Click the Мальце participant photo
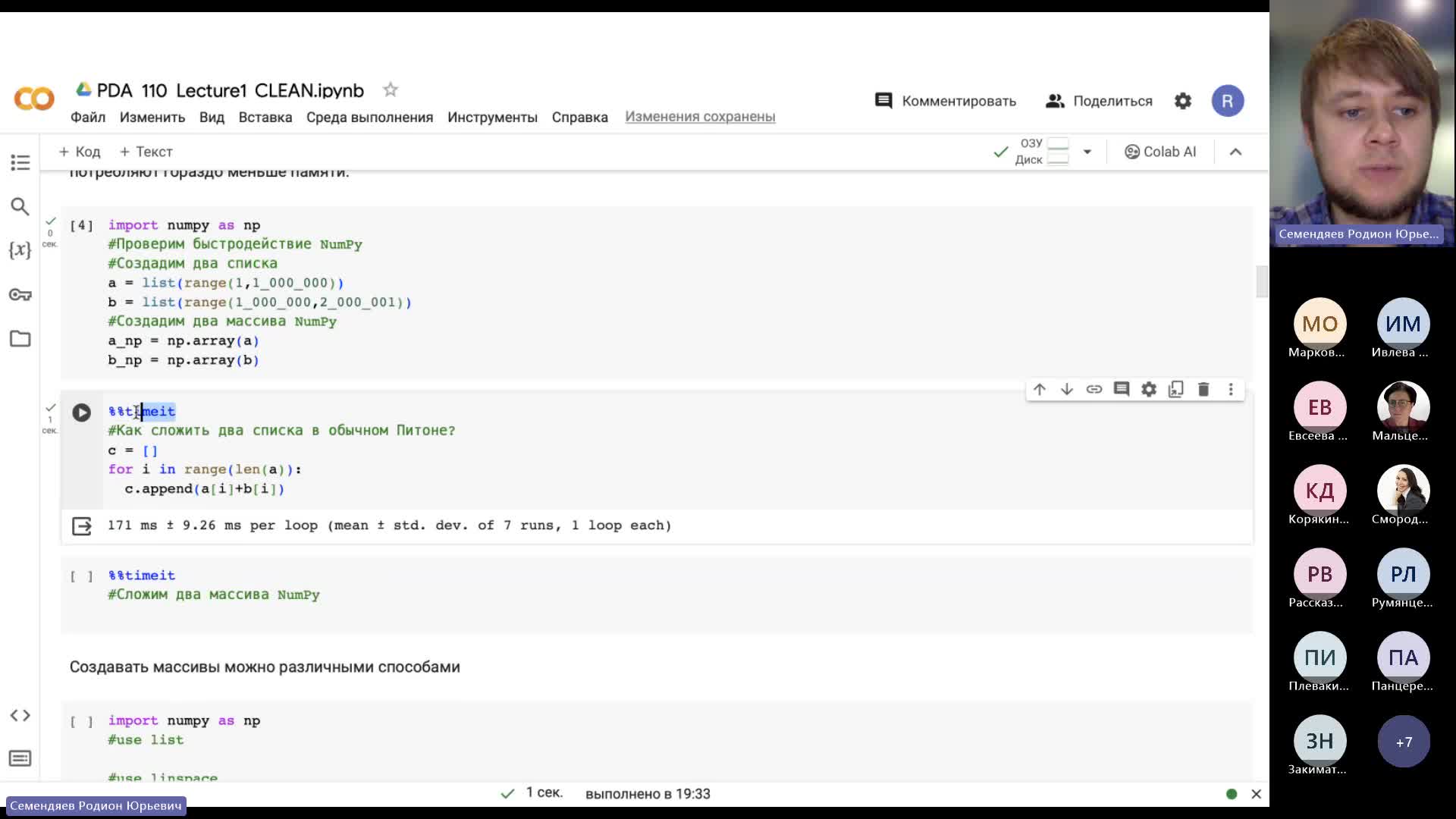 click(x=1403, y=407)
